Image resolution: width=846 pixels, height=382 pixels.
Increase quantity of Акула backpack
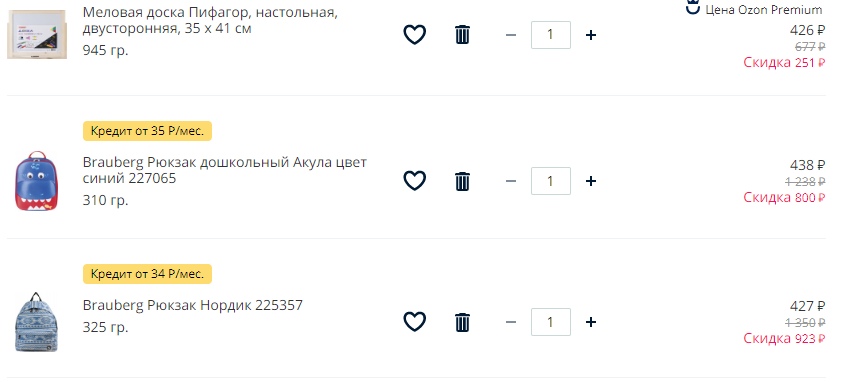591,181
